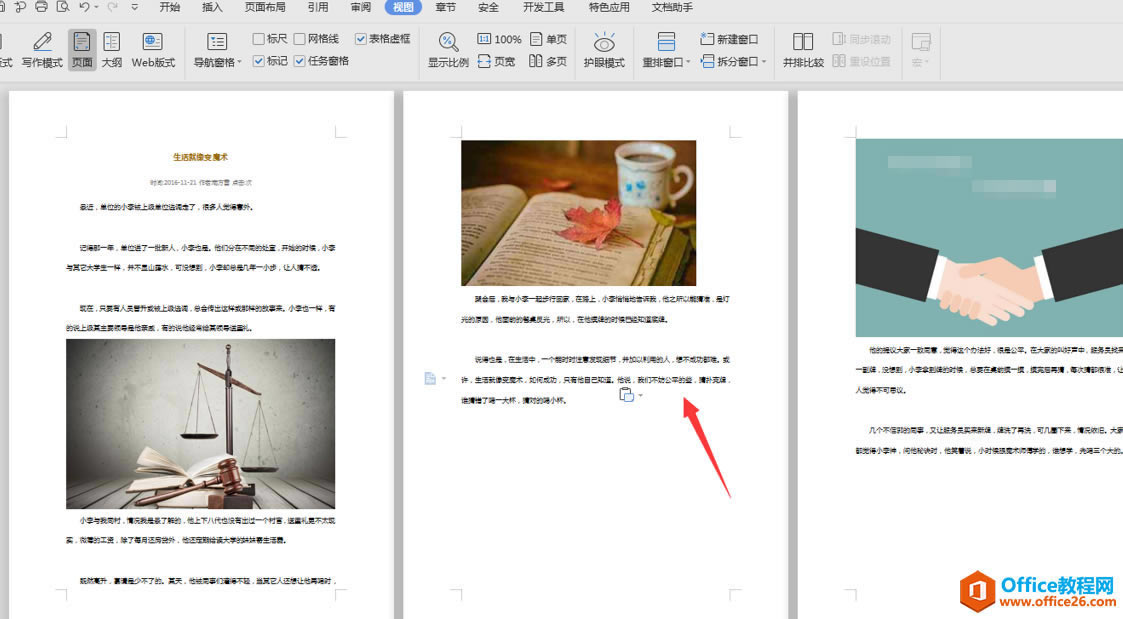Click the undo arrow icon
Viewport: 1123px width, 619px height.
tap(85, 7)
